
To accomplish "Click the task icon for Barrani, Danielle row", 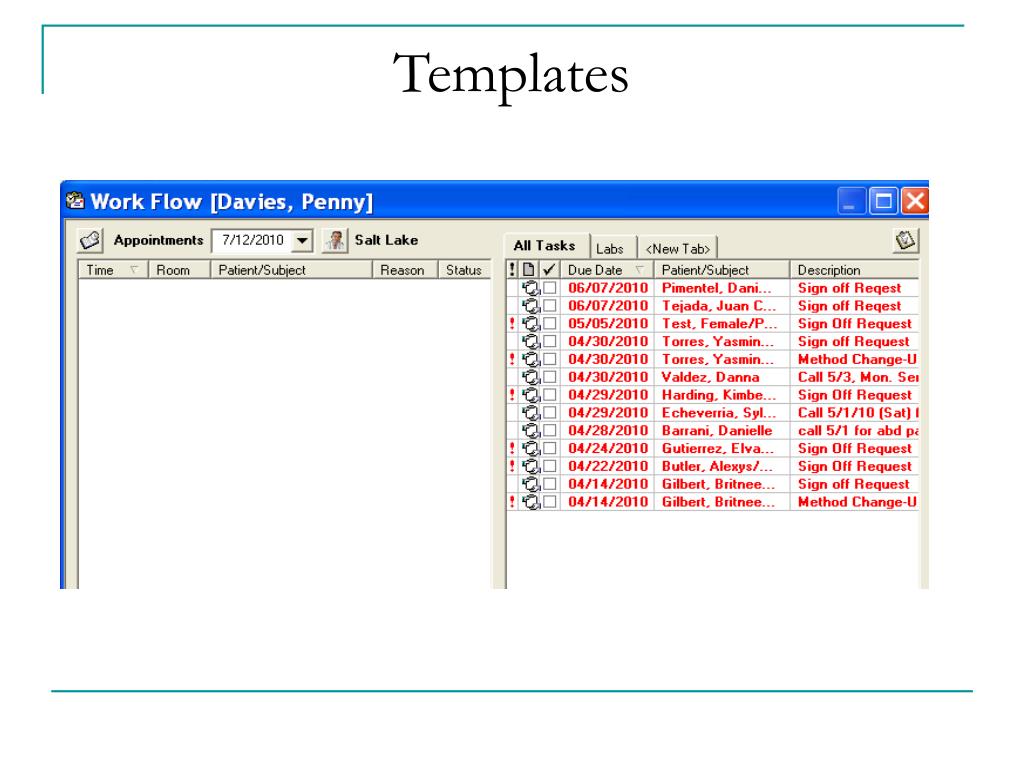I will (531, 430).
